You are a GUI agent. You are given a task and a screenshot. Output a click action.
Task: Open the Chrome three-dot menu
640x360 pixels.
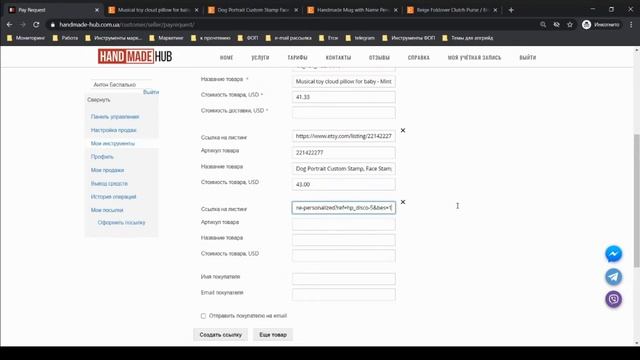tap(631, 24)
